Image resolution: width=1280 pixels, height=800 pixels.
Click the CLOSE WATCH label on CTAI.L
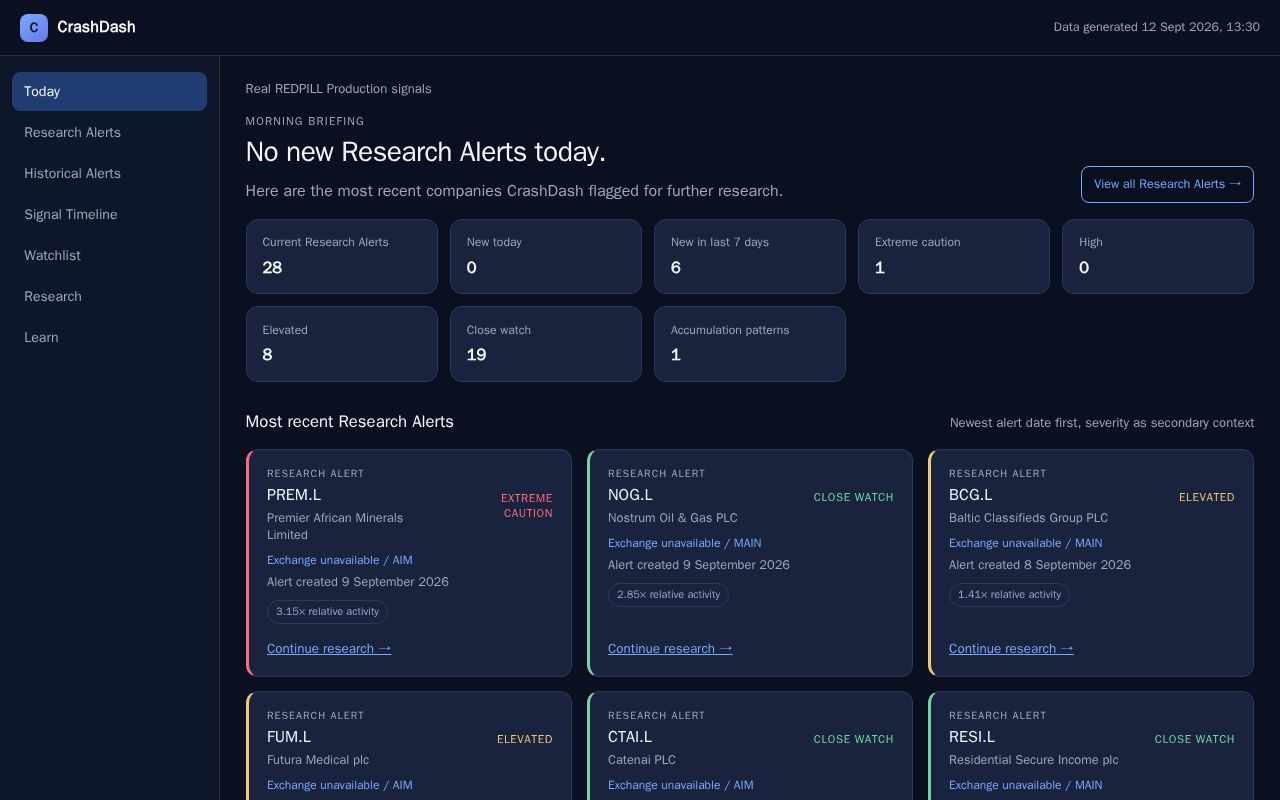click(x=854, y=739)
